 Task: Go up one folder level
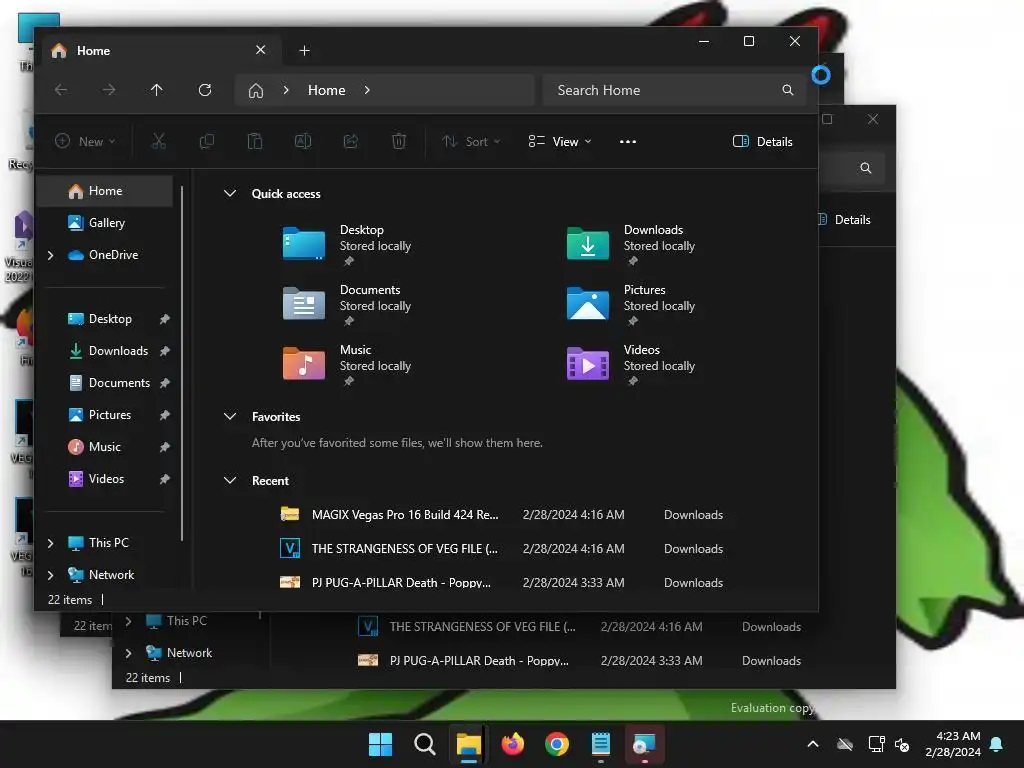tap(157, 90)
